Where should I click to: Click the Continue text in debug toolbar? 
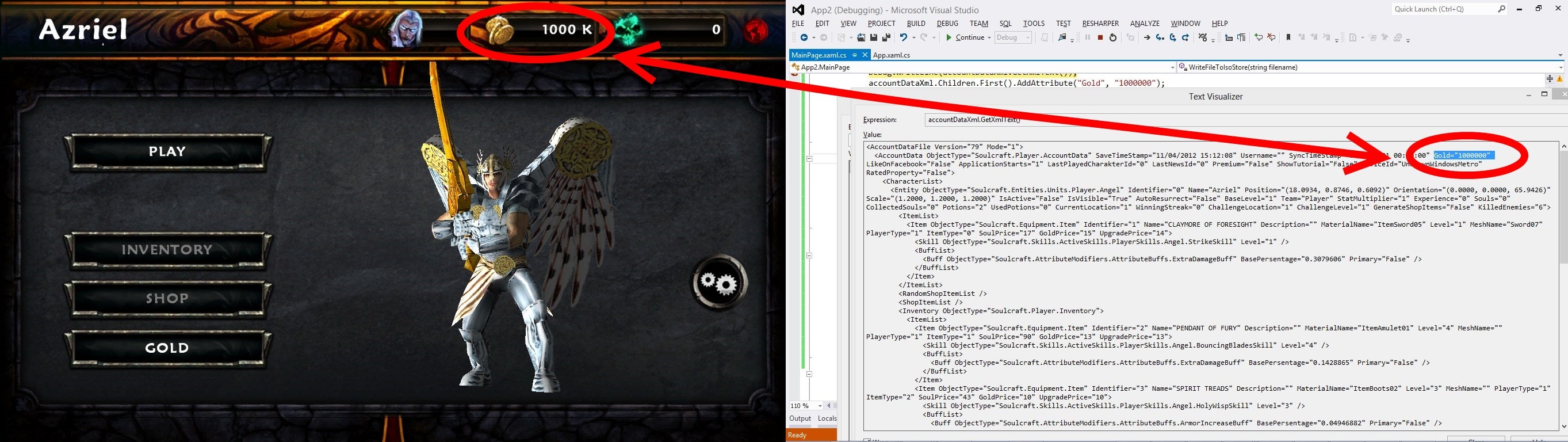tap(970, 38)
